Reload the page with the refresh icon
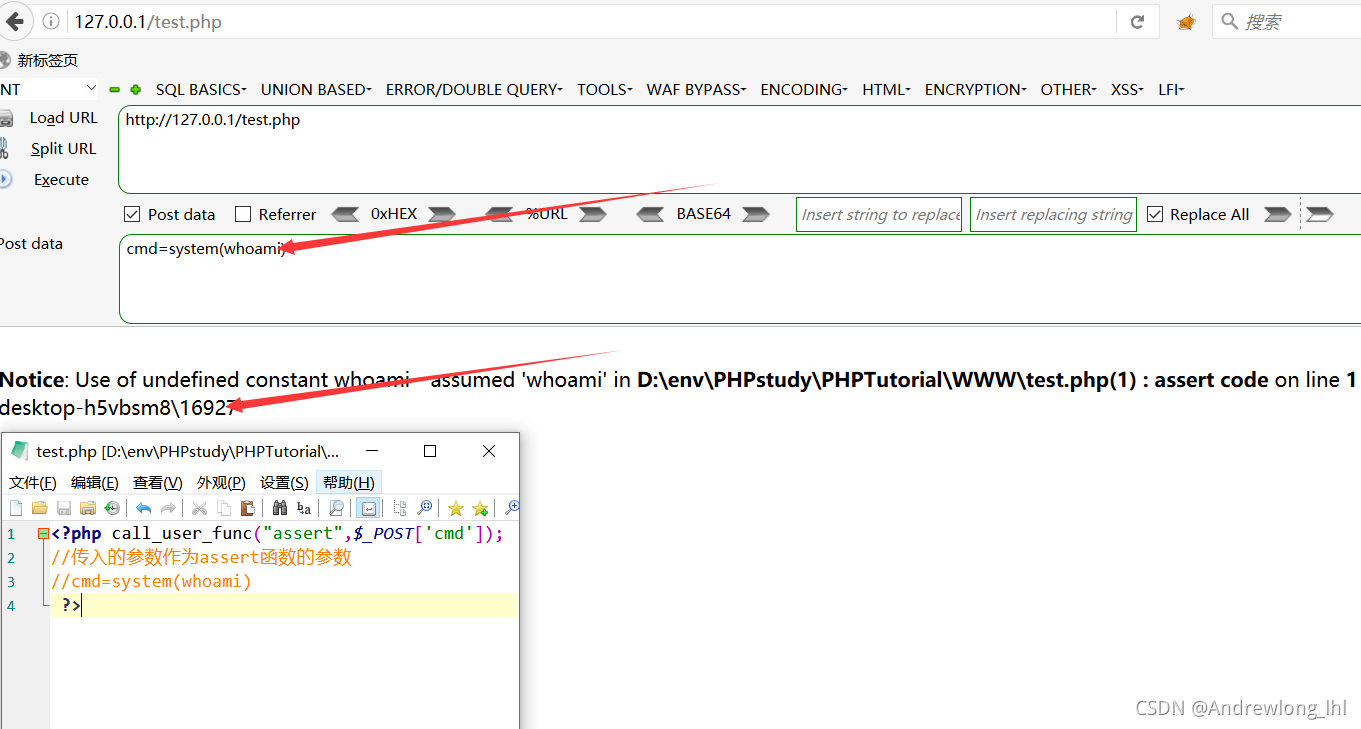The width and height of the screenshot is (1361, 729). (x=1137, y=21)
